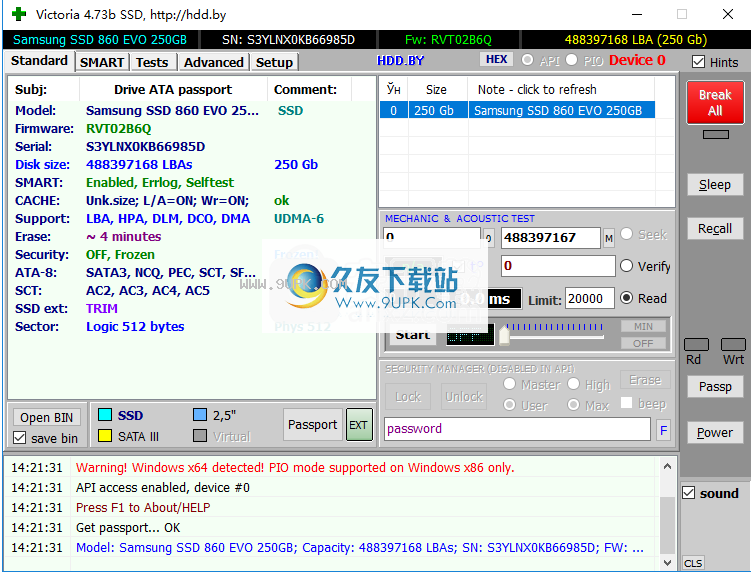Click the cyan SSD color indicator
751x573 pixels.
(105, 414)
